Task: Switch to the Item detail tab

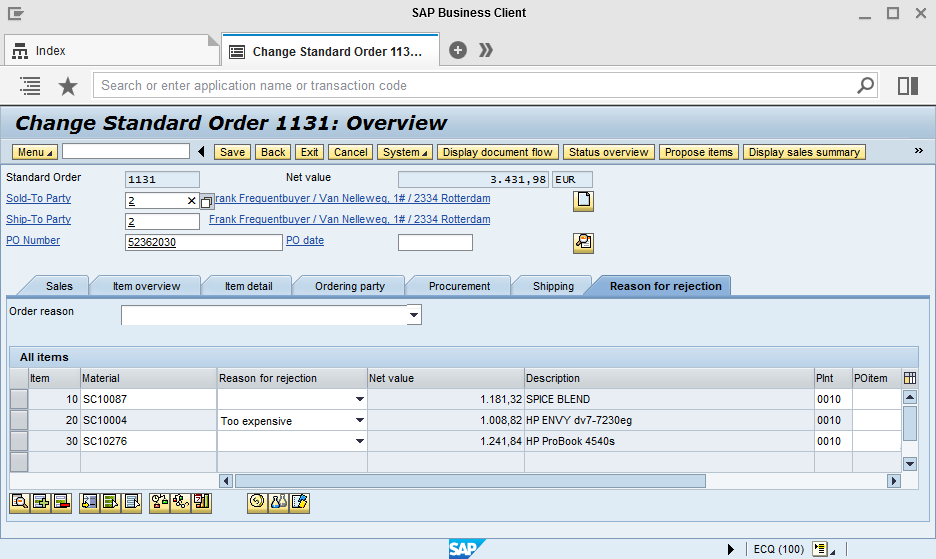Action: tap(248, 286)
